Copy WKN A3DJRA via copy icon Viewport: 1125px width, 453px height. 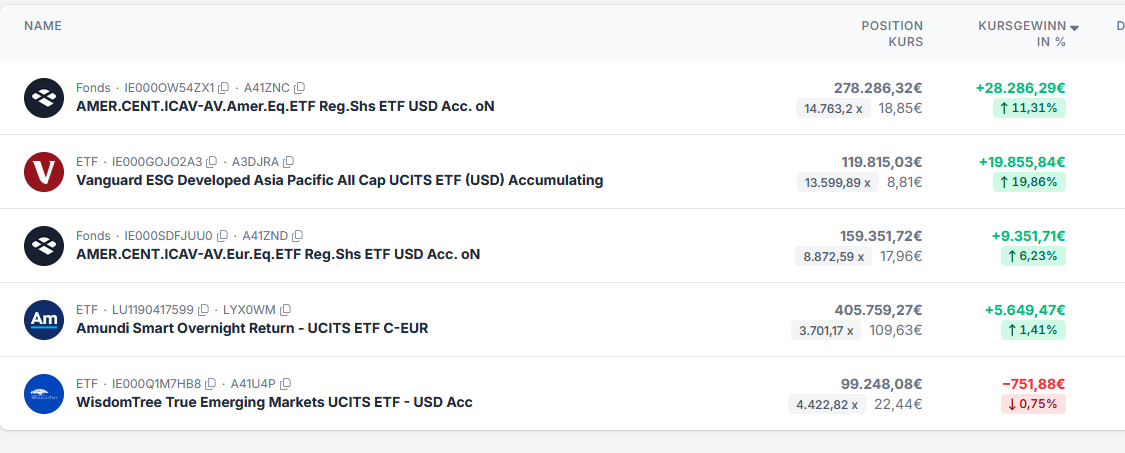(288, 162)
